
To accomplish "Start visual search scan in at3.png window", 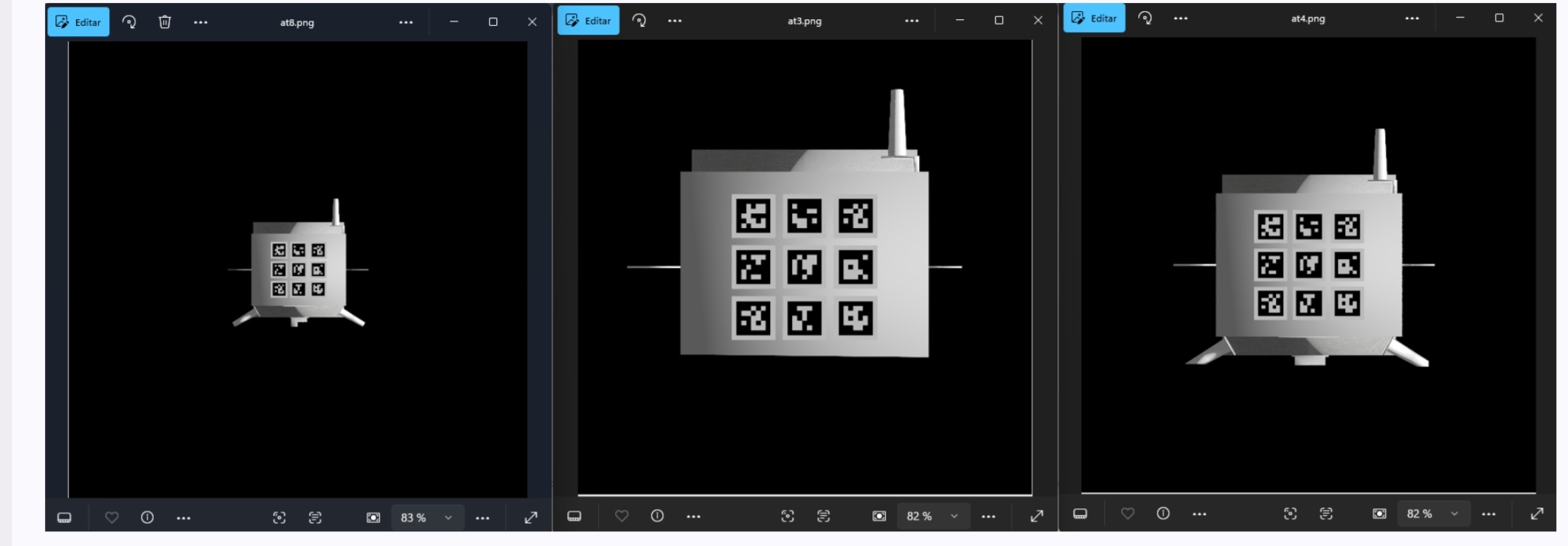I will [788, 516].
